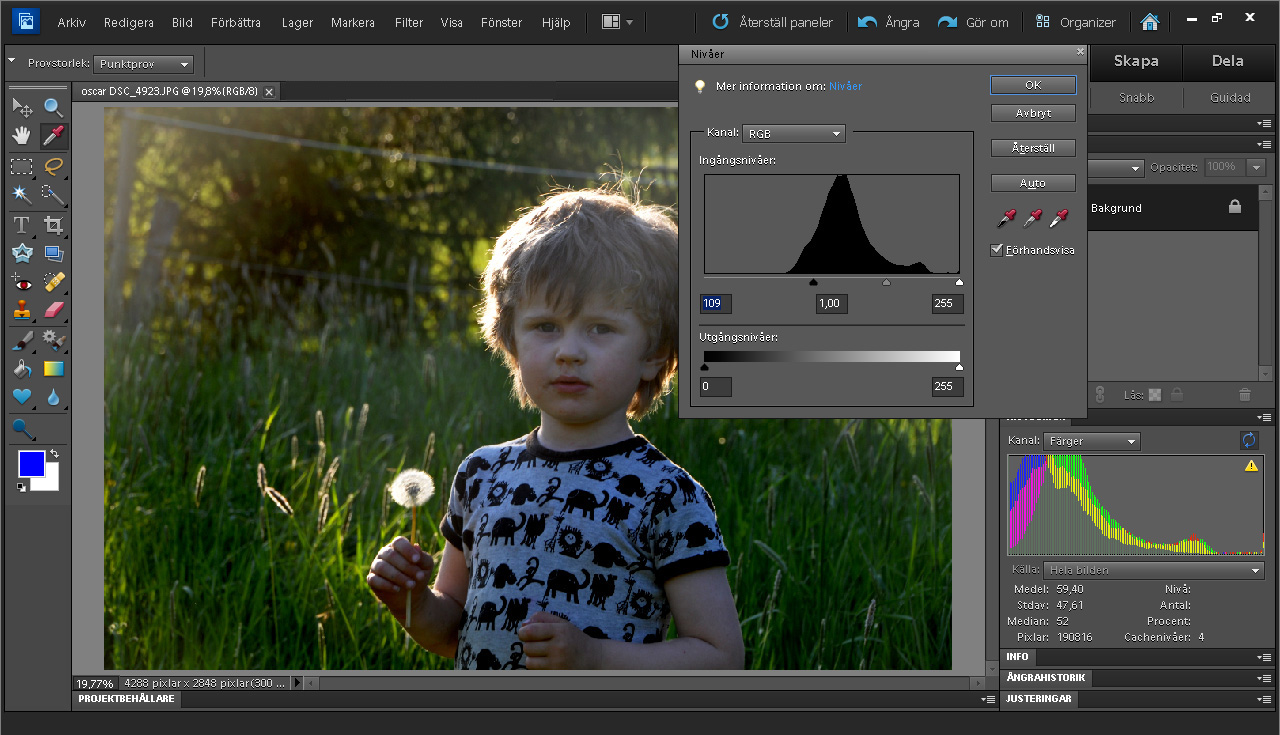Viewport: 1280px width, 735px height.
Task: Select the Horizontal Type tool
Action: coord(22,225)
